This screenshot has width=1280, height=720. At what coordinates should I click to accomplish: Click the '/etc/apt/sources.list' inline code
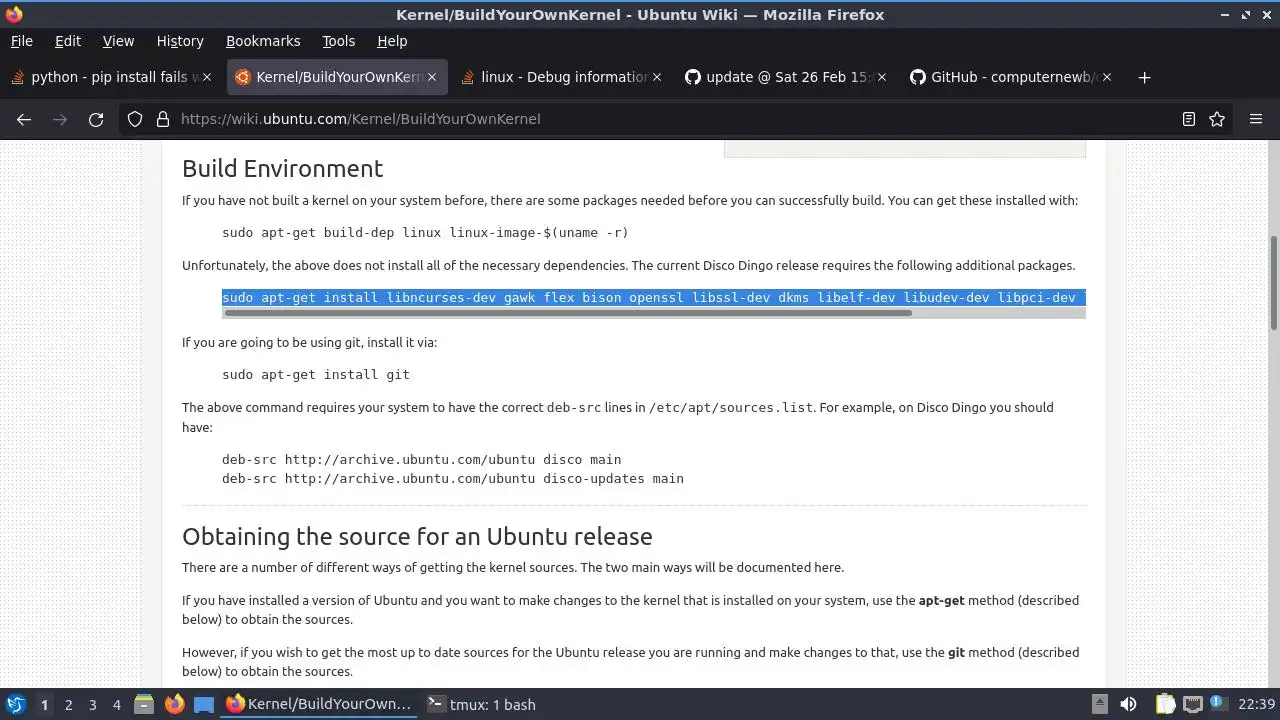point(731,408)
